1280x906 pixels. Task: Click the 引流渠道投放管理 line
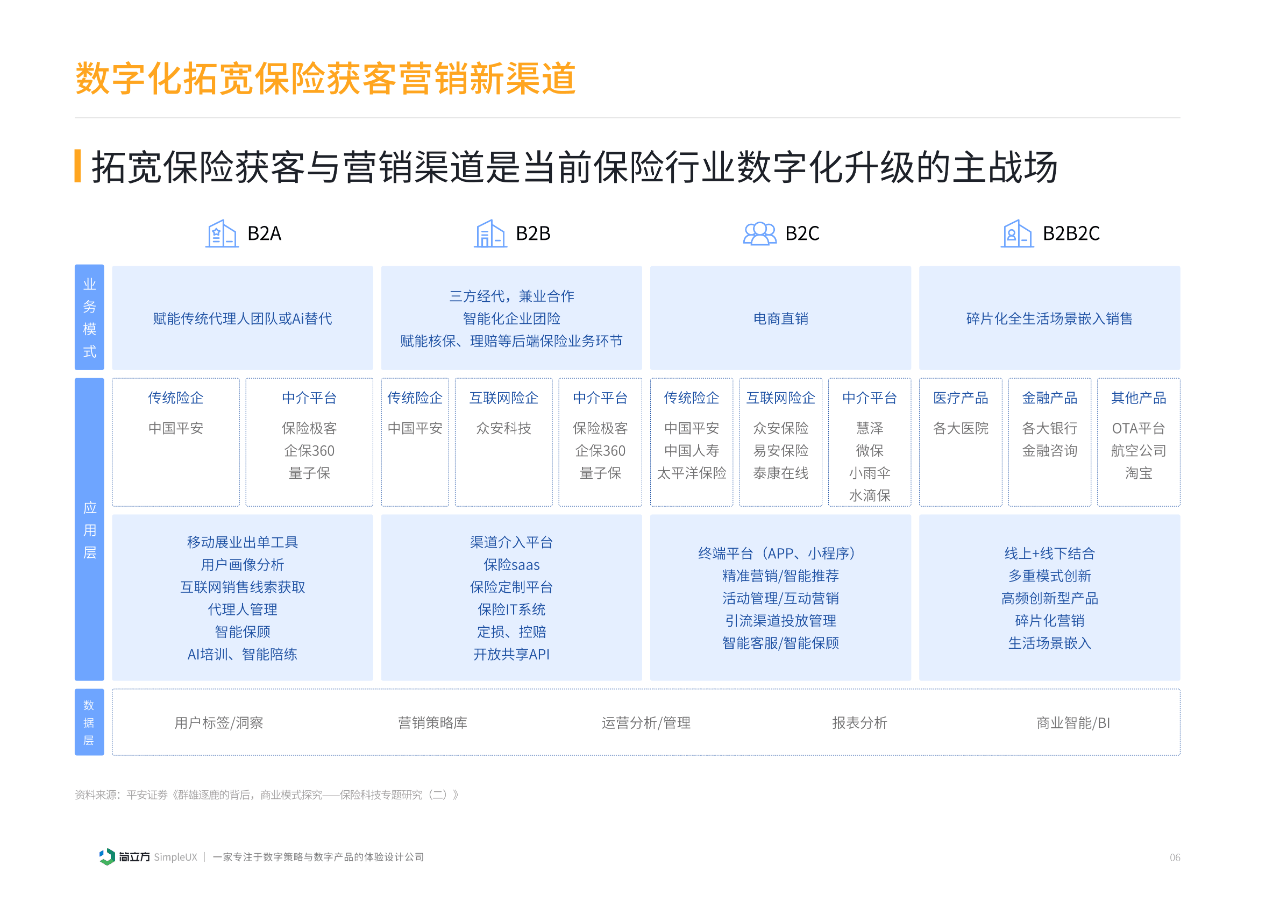[780, 620]
